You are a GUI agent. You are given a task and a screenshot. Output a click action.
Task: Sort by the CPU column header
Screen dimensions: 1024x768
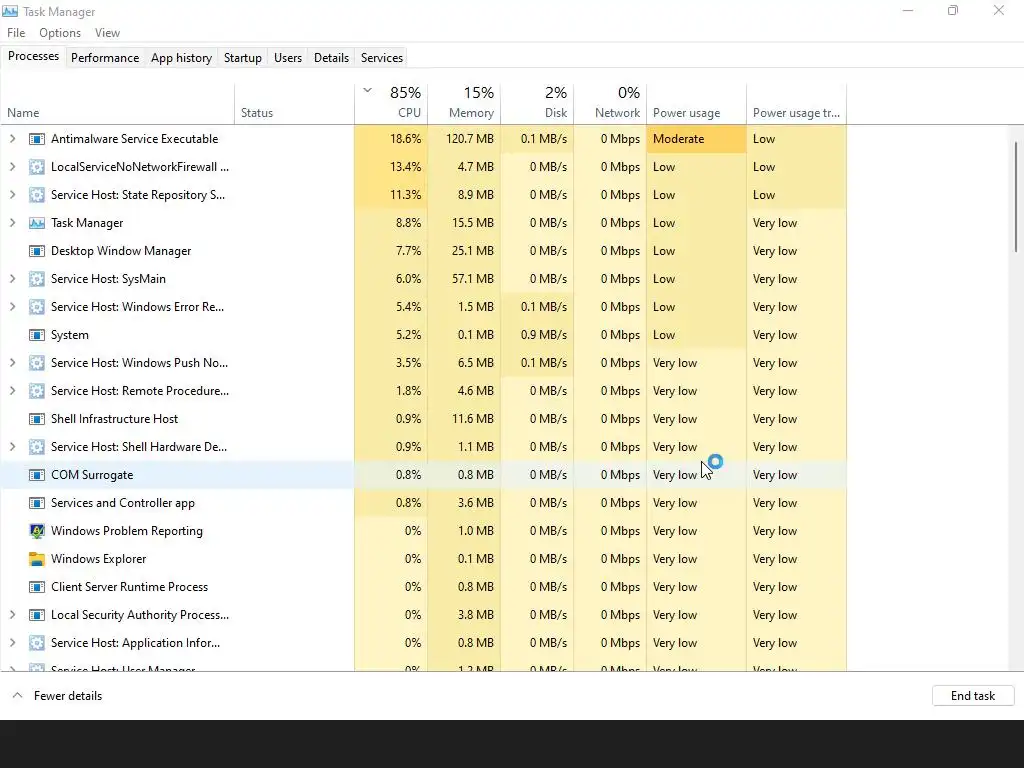tap(391, 103)
